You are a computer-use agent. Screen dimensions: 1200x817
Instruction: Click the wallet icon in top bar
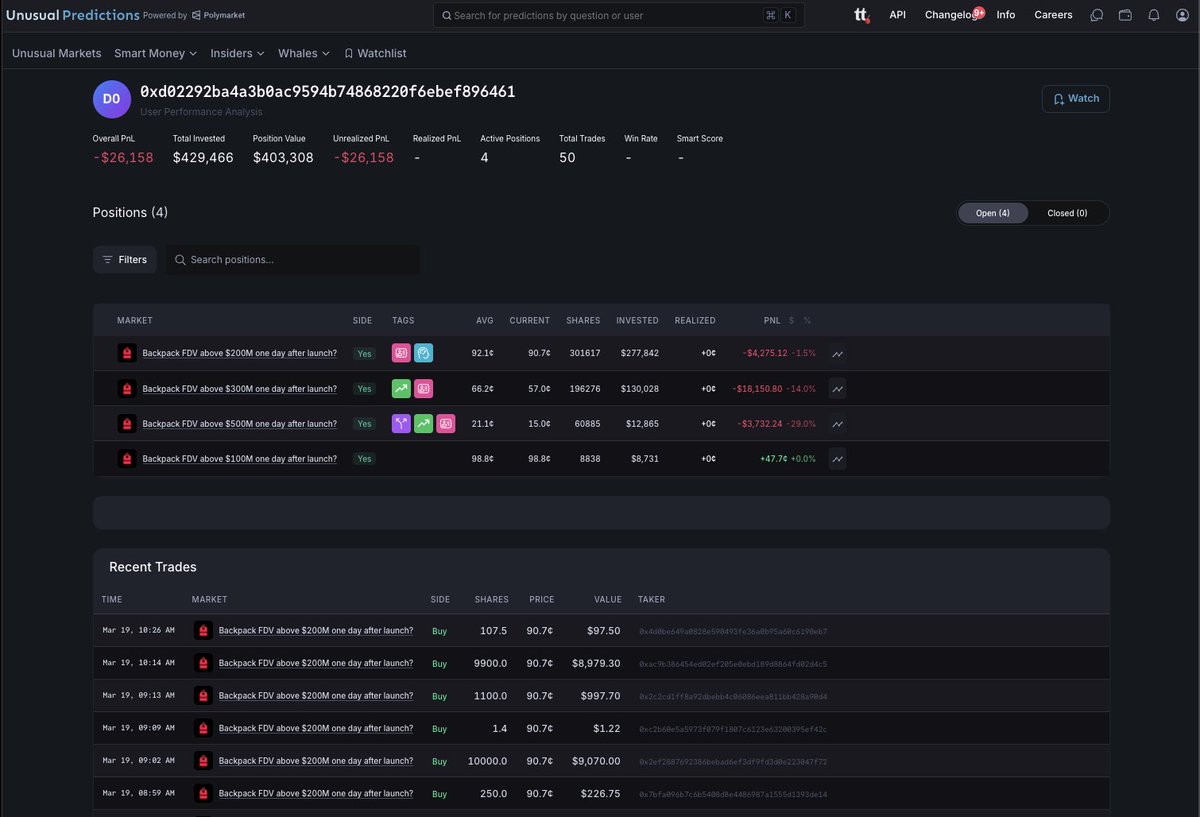click(x=1125, y=15)
